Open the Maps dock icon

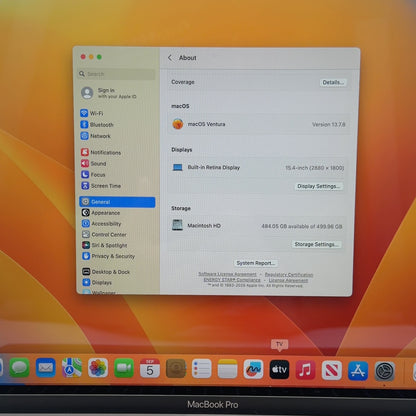72,368
